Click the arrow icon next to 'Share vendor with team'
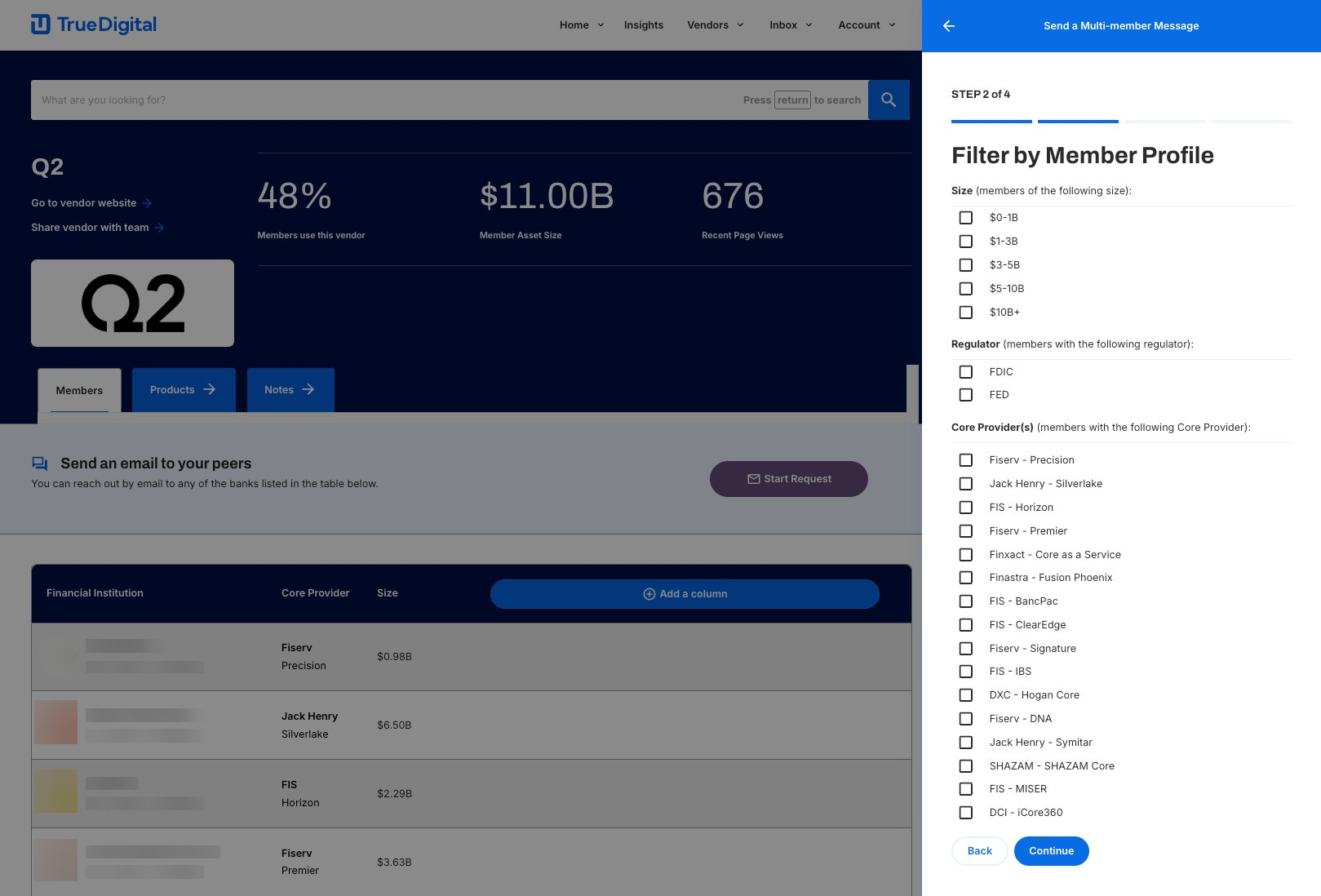 point(160,228)
